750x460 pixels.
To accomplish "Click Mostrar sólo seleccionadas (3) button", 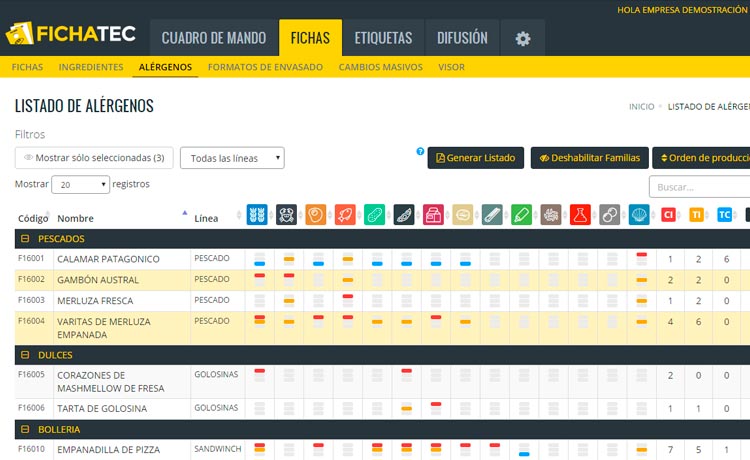I will [x=94, y=158].
